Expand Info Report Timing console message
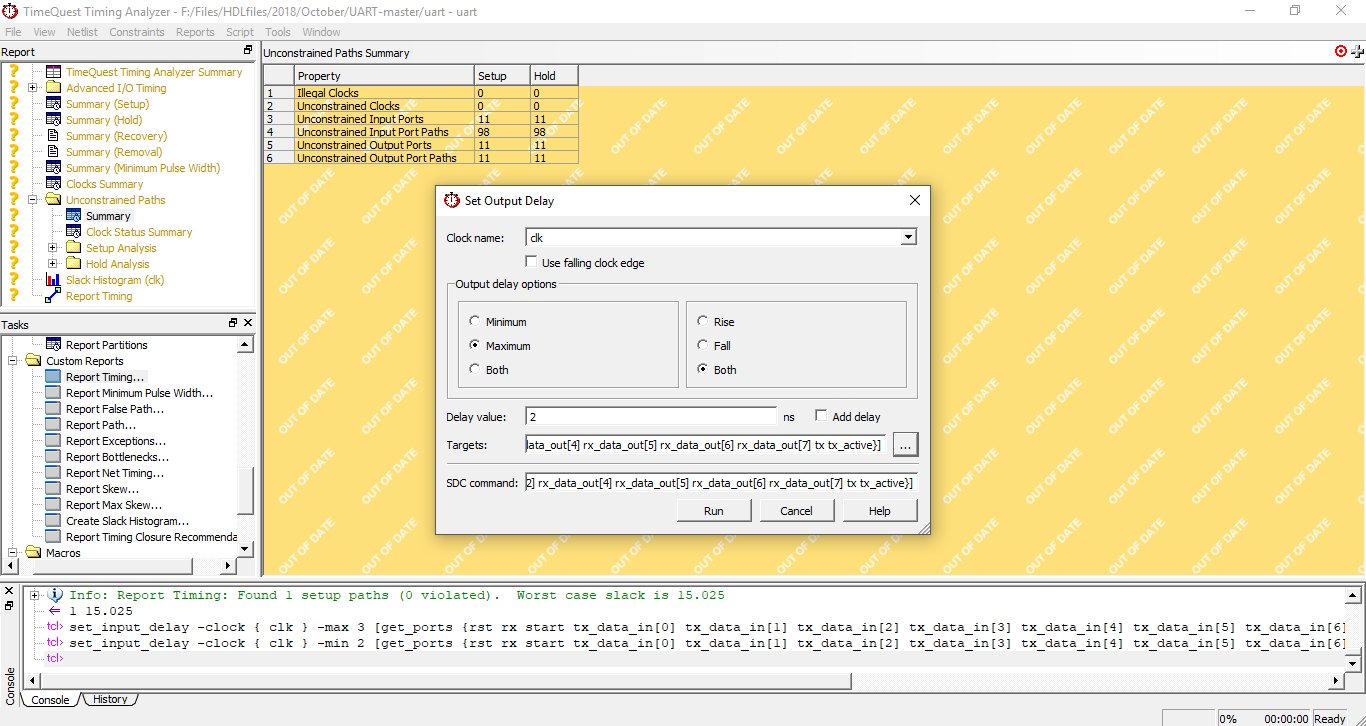 pos(35,595)
